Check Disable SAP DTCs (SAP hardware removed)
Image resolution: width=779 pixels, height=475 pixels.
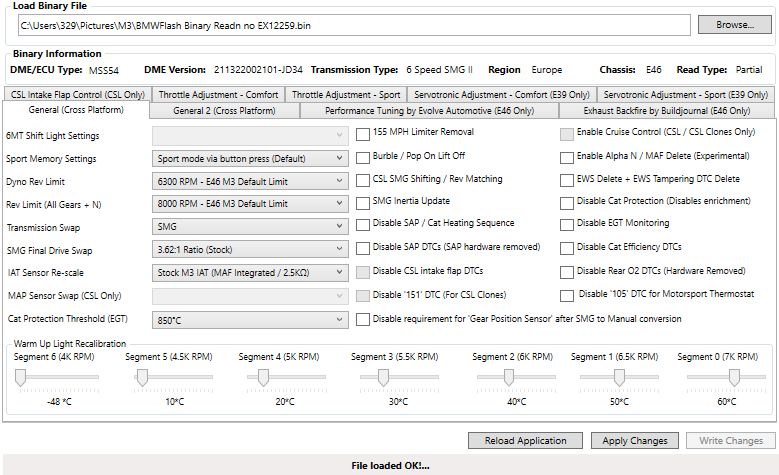click(363, 248)
